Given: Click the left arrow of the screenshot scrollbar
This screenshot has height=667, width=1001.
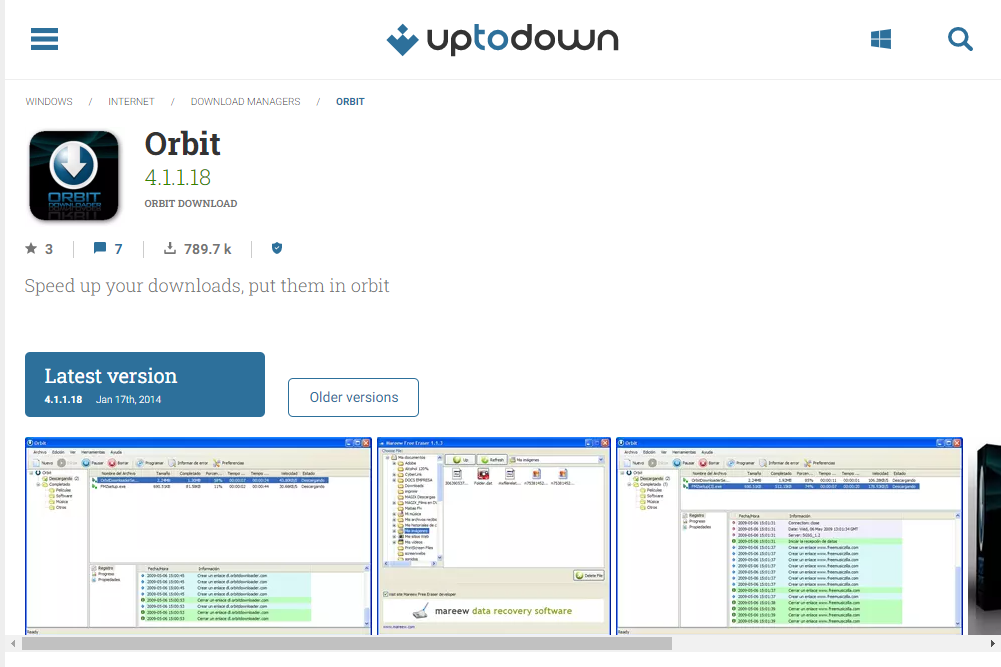Looking at the screenshot, I should tap(12, 646).
